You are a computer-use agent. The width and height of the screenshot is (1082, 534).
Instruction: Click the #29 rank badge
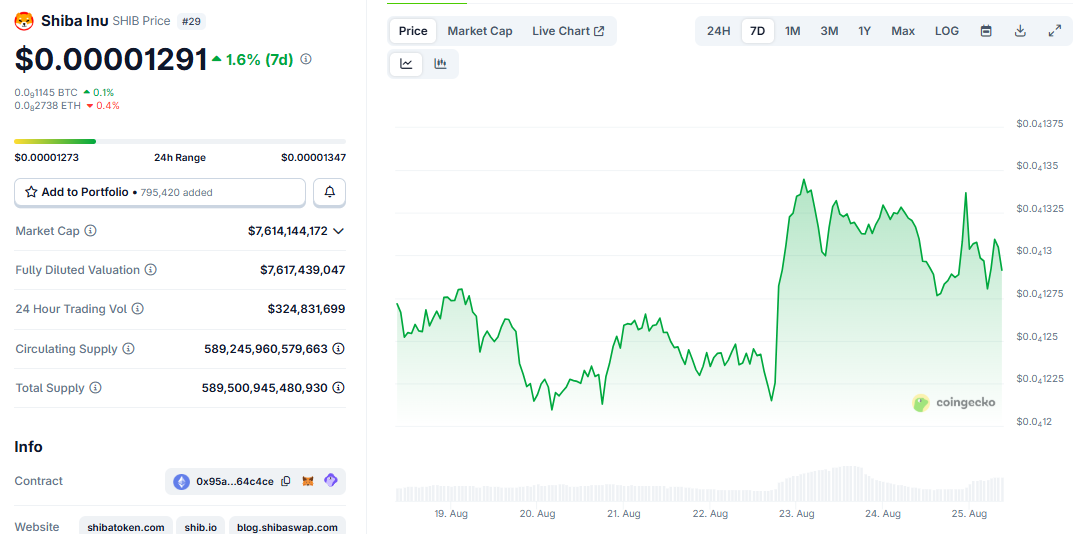191,21
